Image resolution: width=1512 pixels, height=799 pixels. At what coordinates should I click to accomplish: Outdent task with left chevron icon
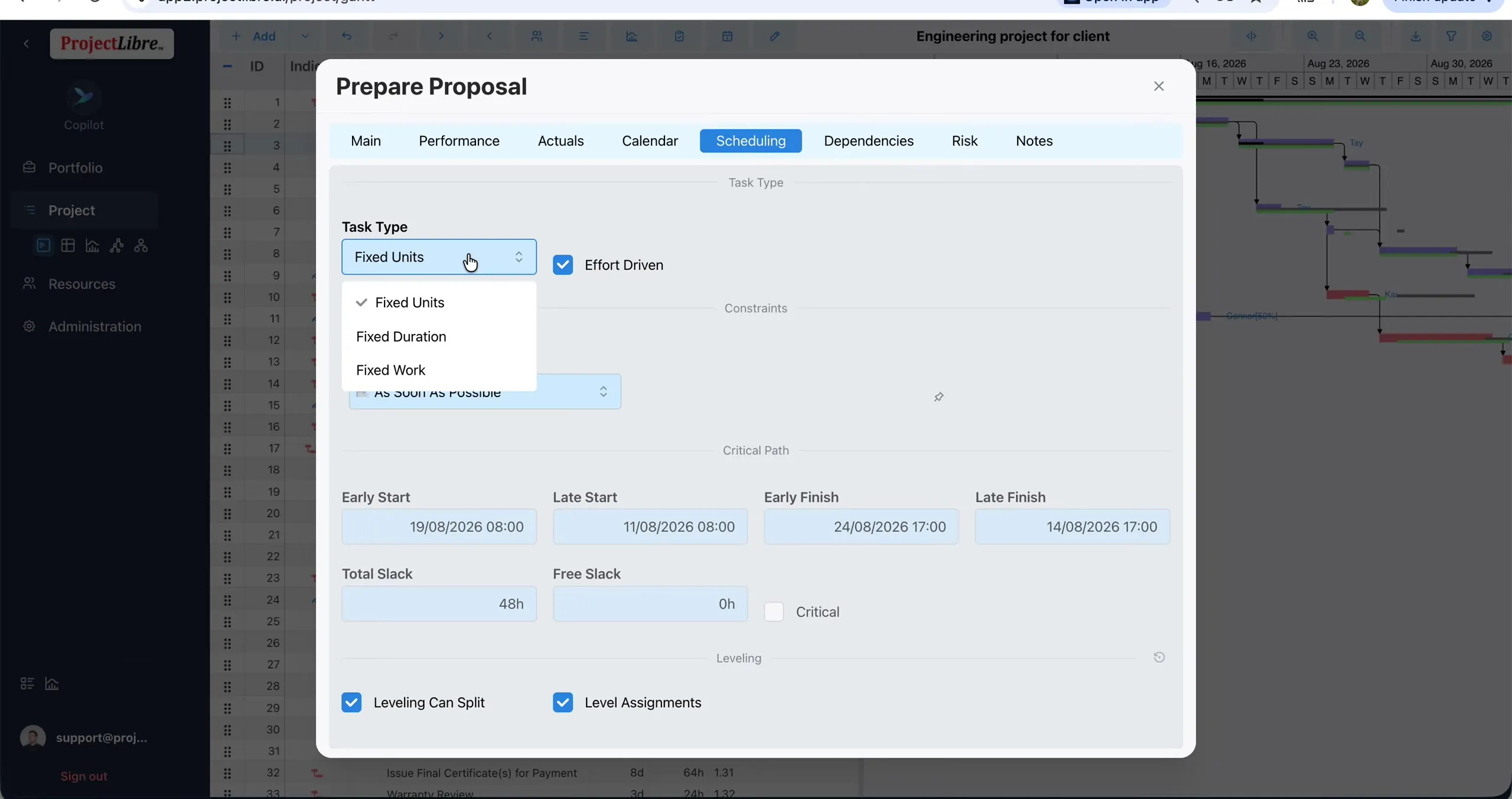click(489, 37)
